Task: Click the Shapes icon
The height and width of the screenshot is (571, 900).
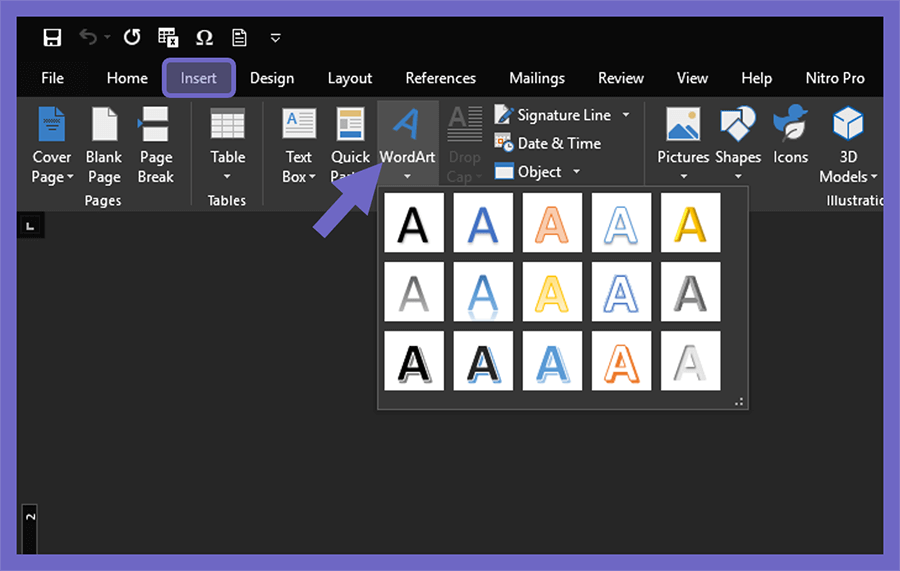Action: pos(738,124)
